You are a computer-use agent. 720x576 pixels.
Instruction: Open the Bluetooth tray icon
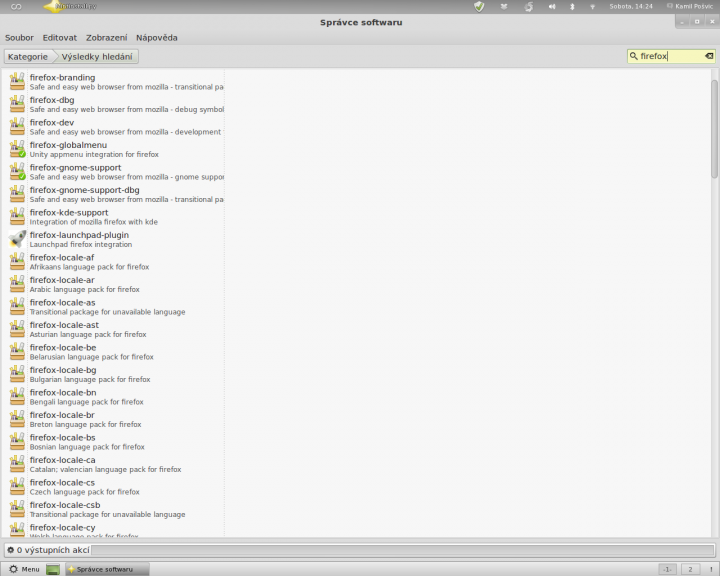(x=572, y=6)
